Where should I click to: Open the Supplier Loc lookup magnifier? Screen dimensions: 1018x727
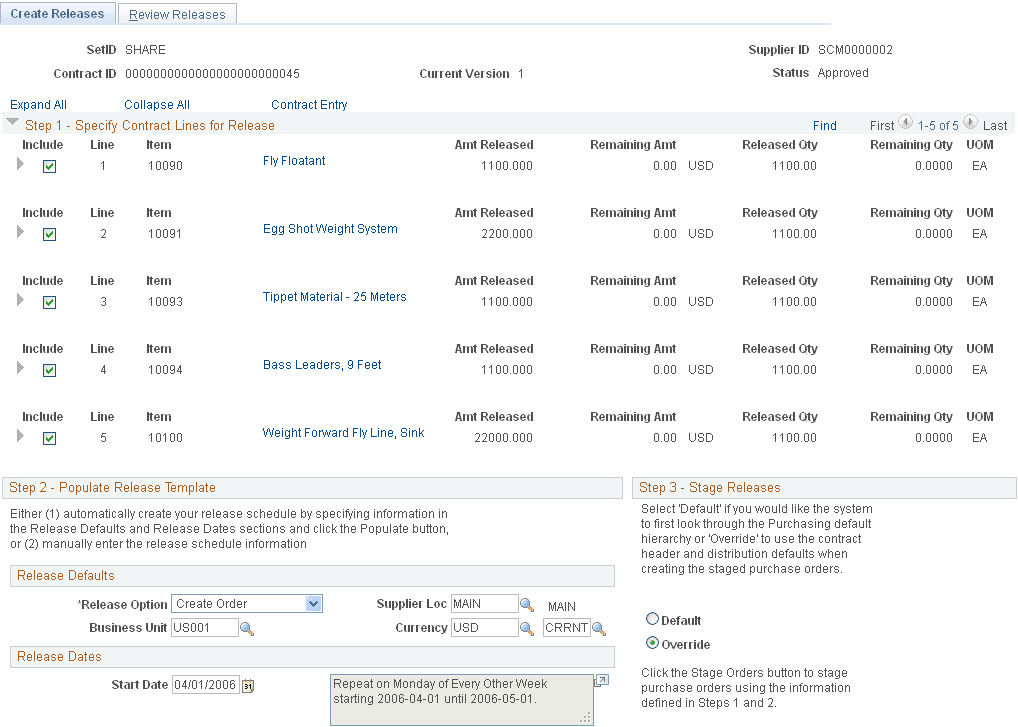tap(527, 604)
